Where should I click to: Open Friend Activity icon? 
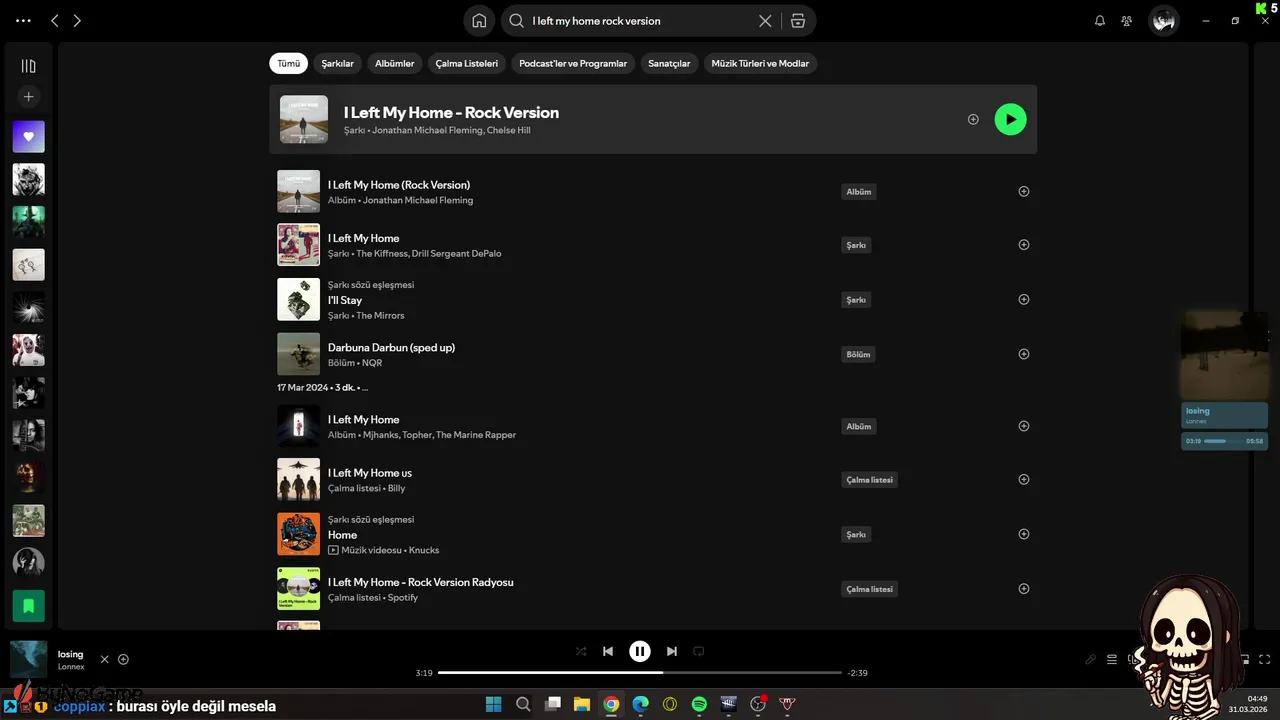click(x=1127, y=20)
